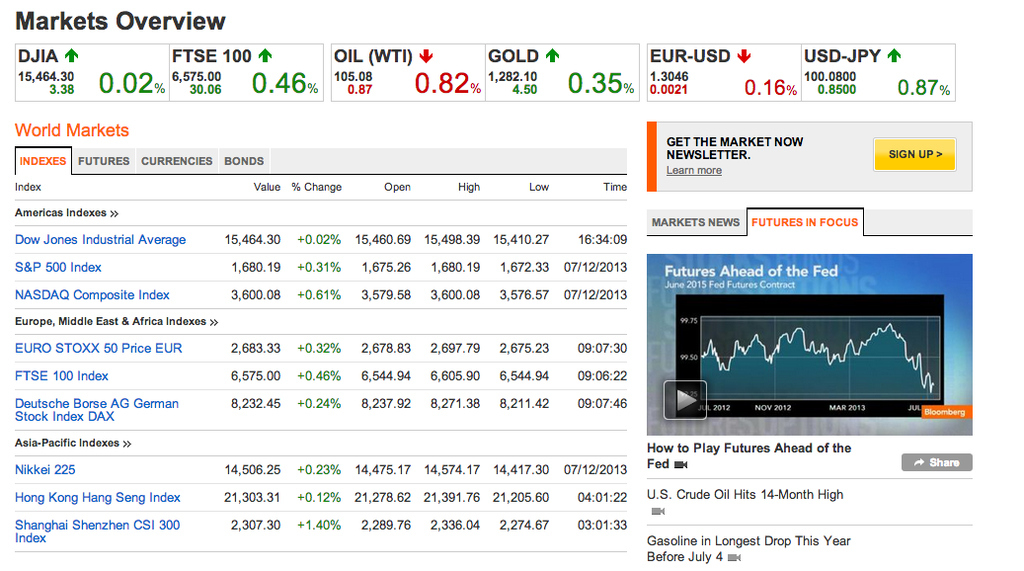Click the Bloomberg badge on the video
Screen dimensions: 1024x571
tap(944, 412)
